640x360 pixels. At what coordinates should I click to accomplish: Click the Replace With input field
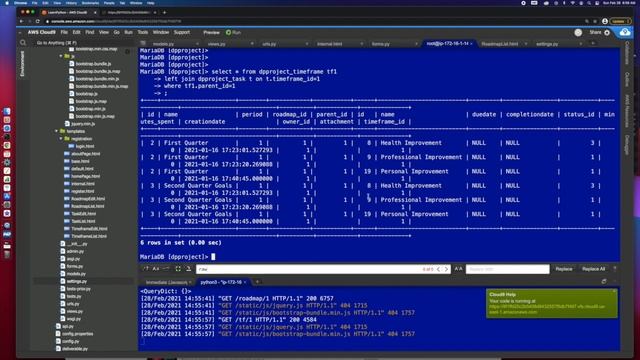pos(507,269)
